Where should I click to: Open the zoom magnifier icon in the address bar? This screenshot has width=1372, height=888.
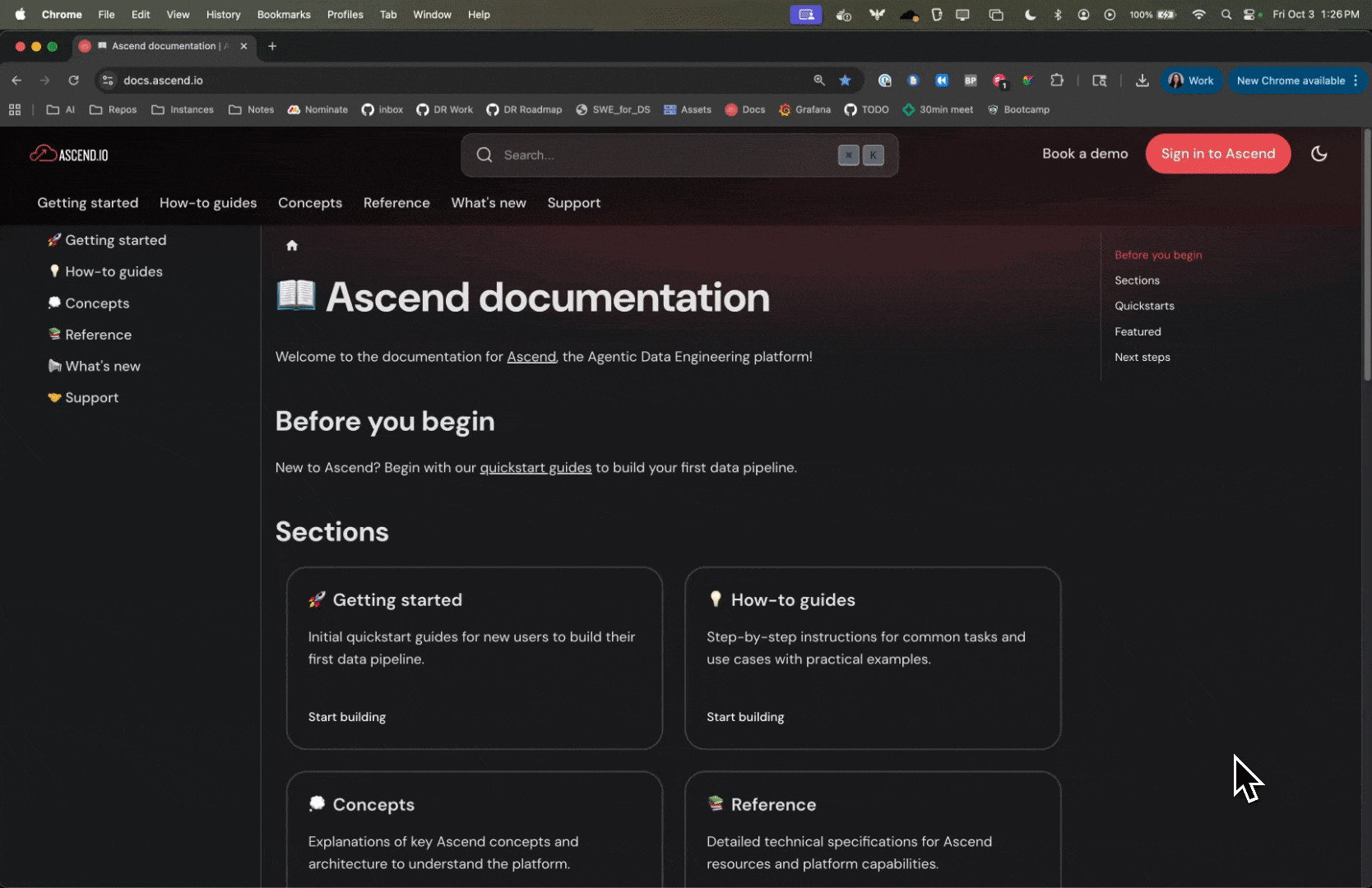coord(819,80)
